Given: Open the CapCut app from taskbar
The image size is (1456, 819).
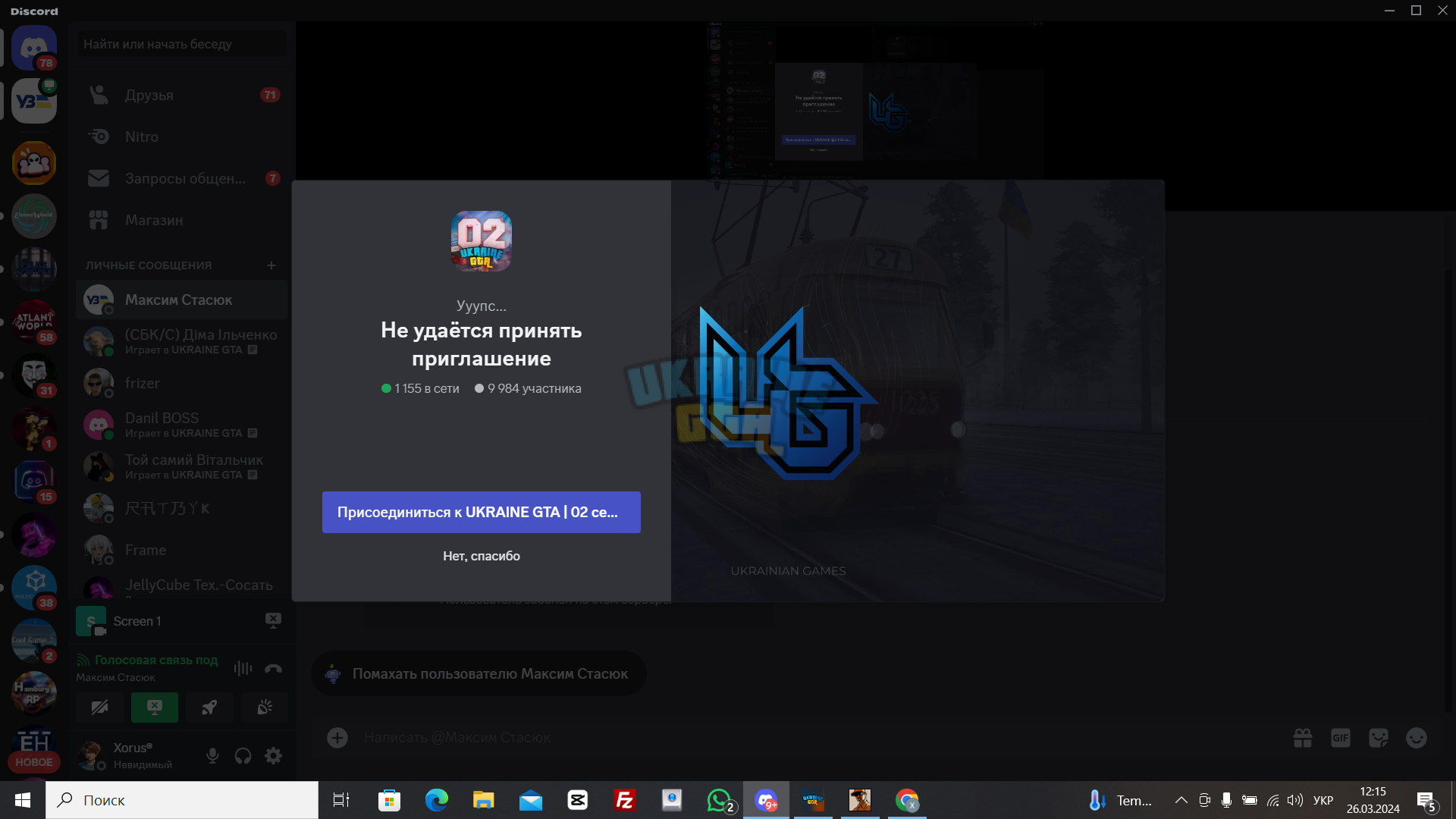Looking at the screenshot, I should [x=577, y=800].
